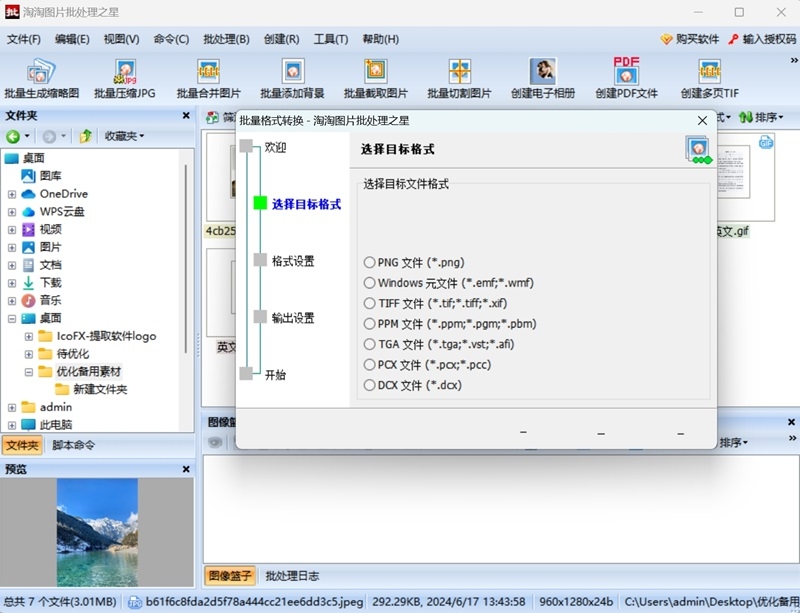Select the TGA 文件 format option
This screenshot has height=613, width=800.
[x=369, y=344]
